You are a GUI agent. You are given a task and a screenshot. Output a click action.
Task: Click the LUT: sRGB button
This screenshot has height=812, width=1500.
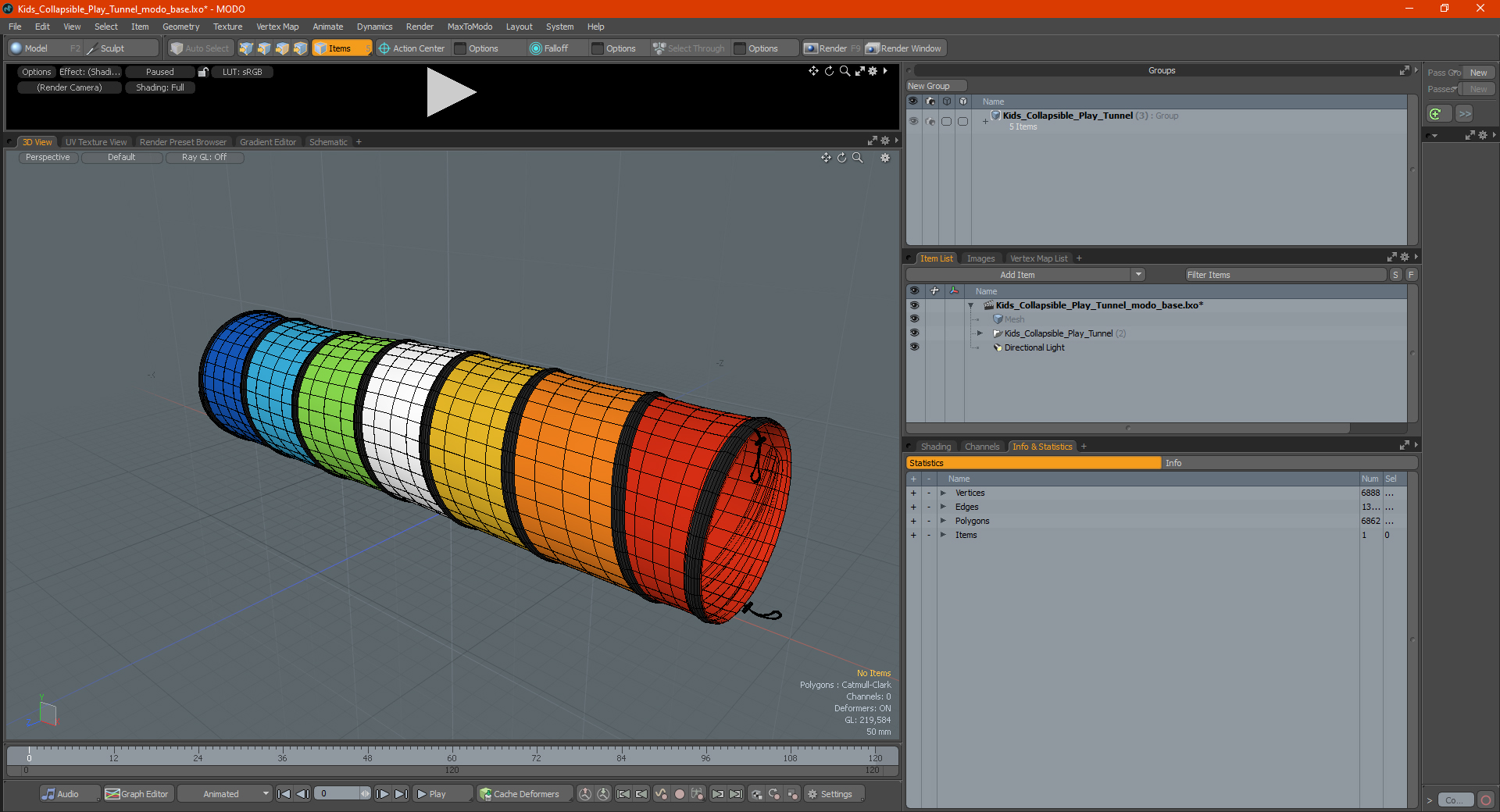point(242,72)
